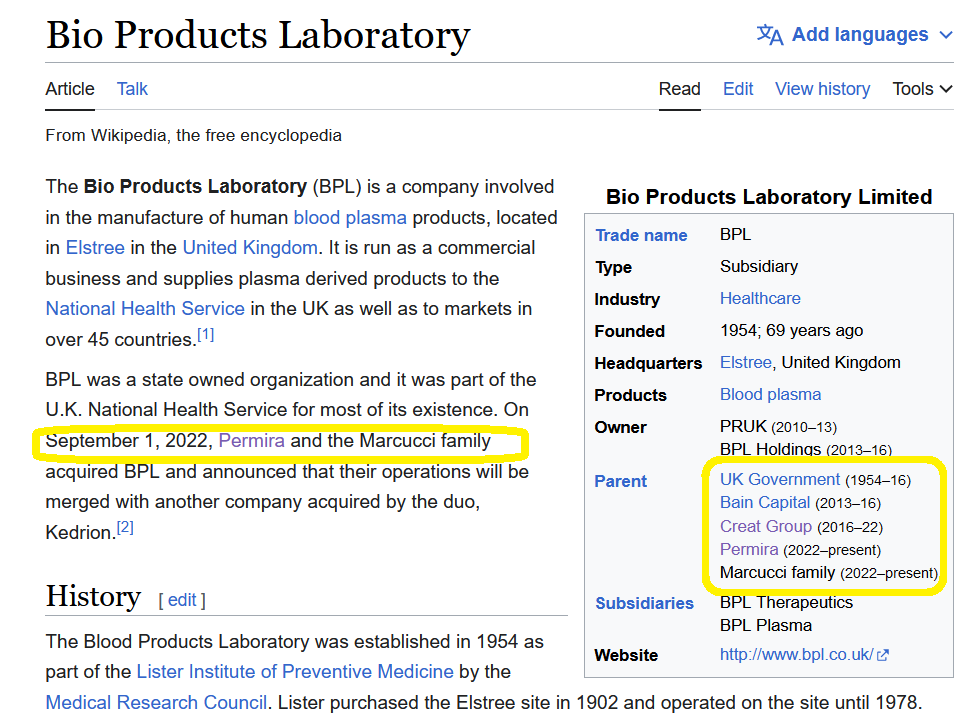Click the page title Bio Products Laboratory
Viewport: 962px width, 727px height.
pos(258,35)
